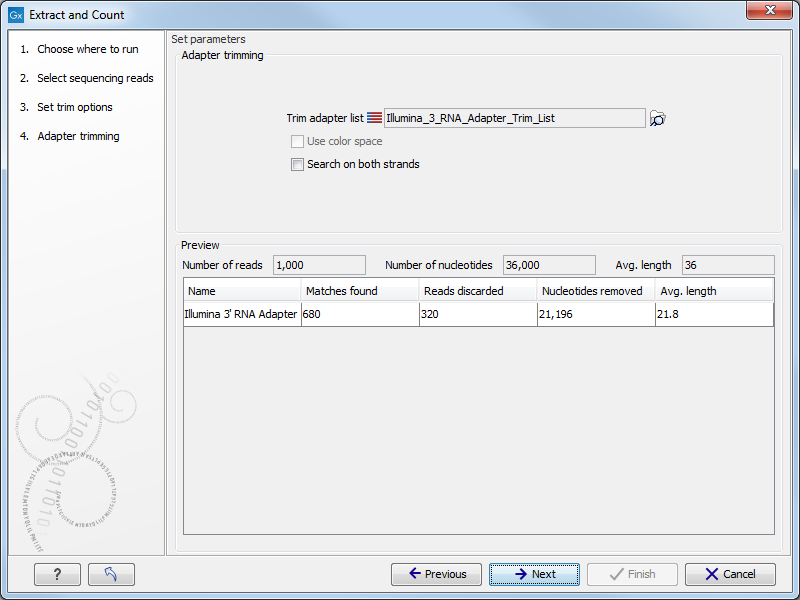Edit the Trim adapter list text field

click(x=514, y=117)
